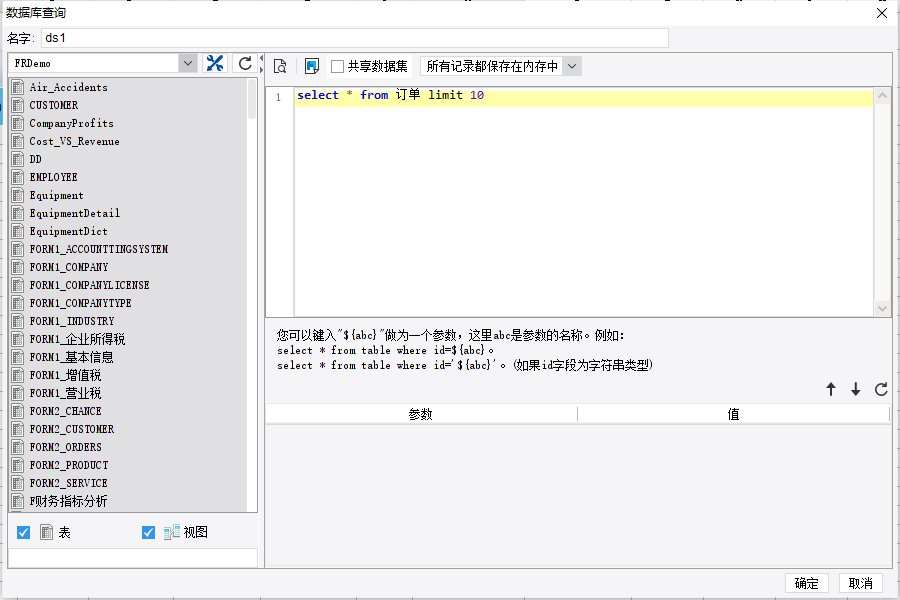The width and height of the screenshot is (900, 600).
Task: Preview the query results
Action: pos(280,67)
